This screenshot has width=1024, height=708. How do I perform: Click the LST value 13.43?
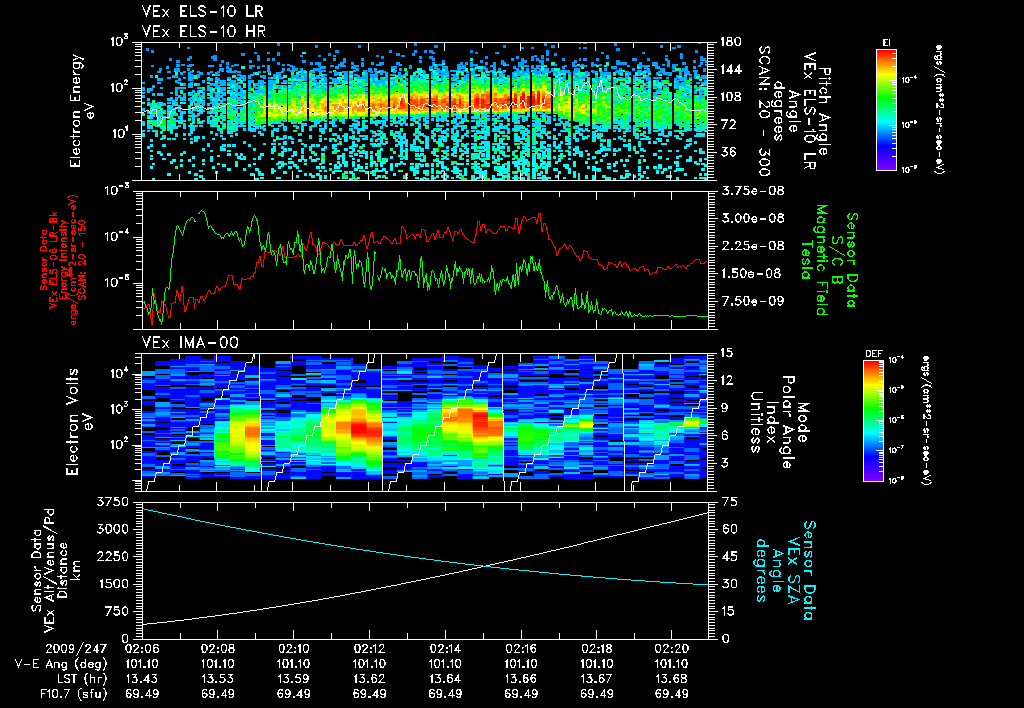click(x=142, y=679)
